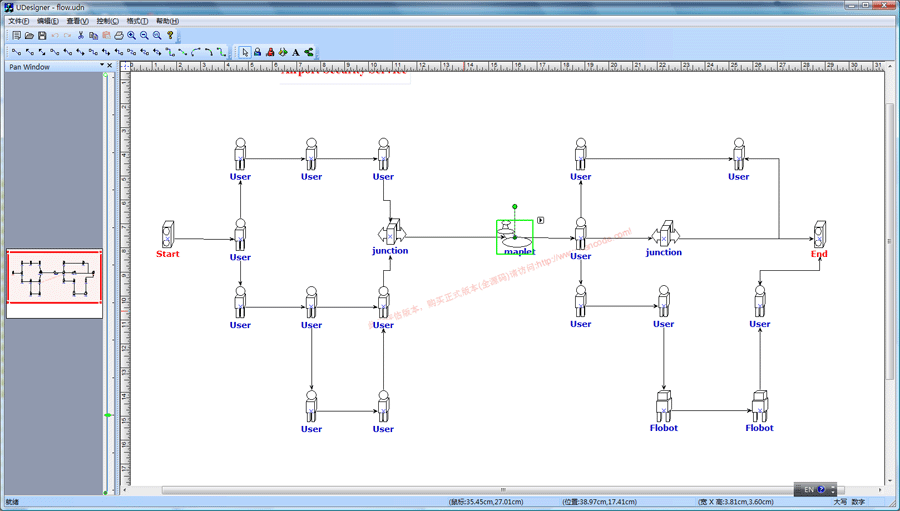Click the Pan Window diagram thumbnail
The height and width of the screenshot is (511, 900).
pyautogui.click(x=55, y=277)
